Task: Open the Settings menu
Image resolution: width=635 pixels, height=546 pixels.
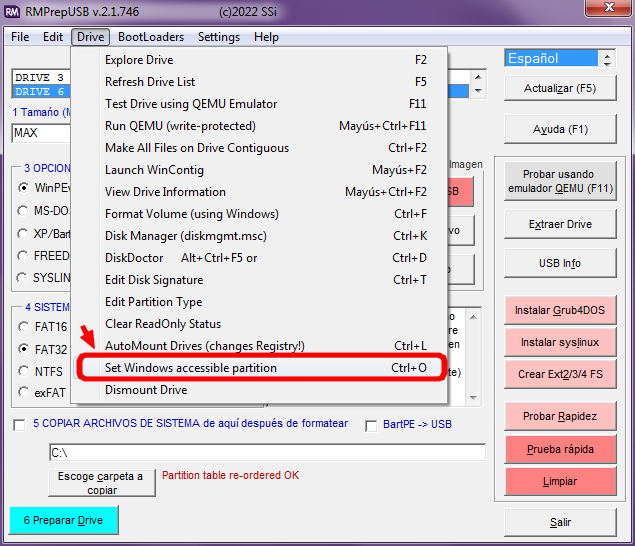Action: [219, 37]
